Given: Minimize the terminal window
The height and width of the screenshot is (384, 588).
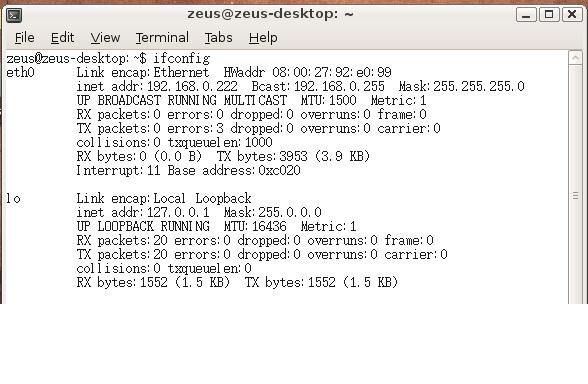Looking at the screenshot, I should pos(526,15).
